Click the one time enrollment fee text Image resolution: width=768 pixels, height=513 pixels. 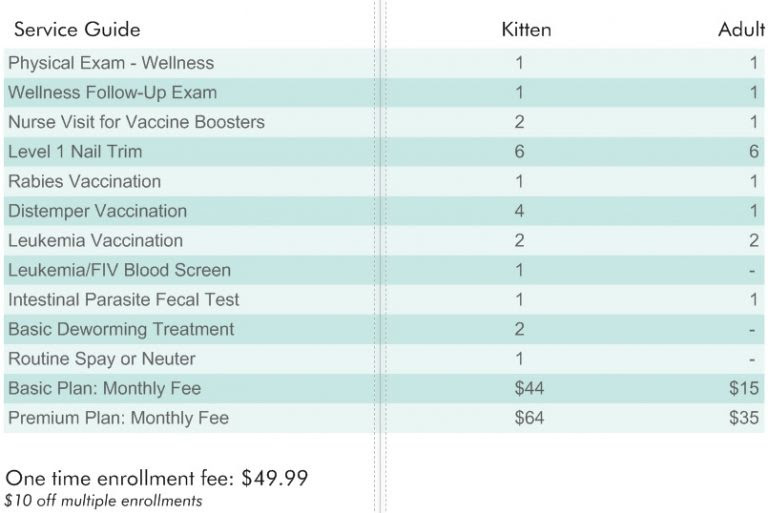[157, 478]
